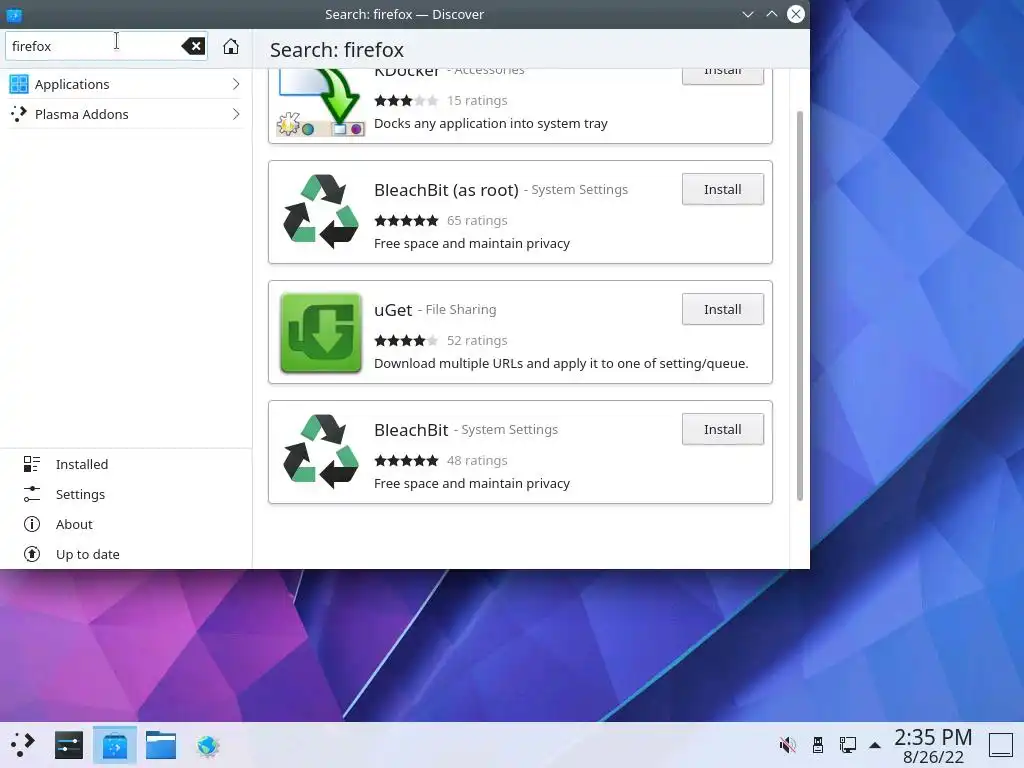Go to Discover home page

click(231, 46)
